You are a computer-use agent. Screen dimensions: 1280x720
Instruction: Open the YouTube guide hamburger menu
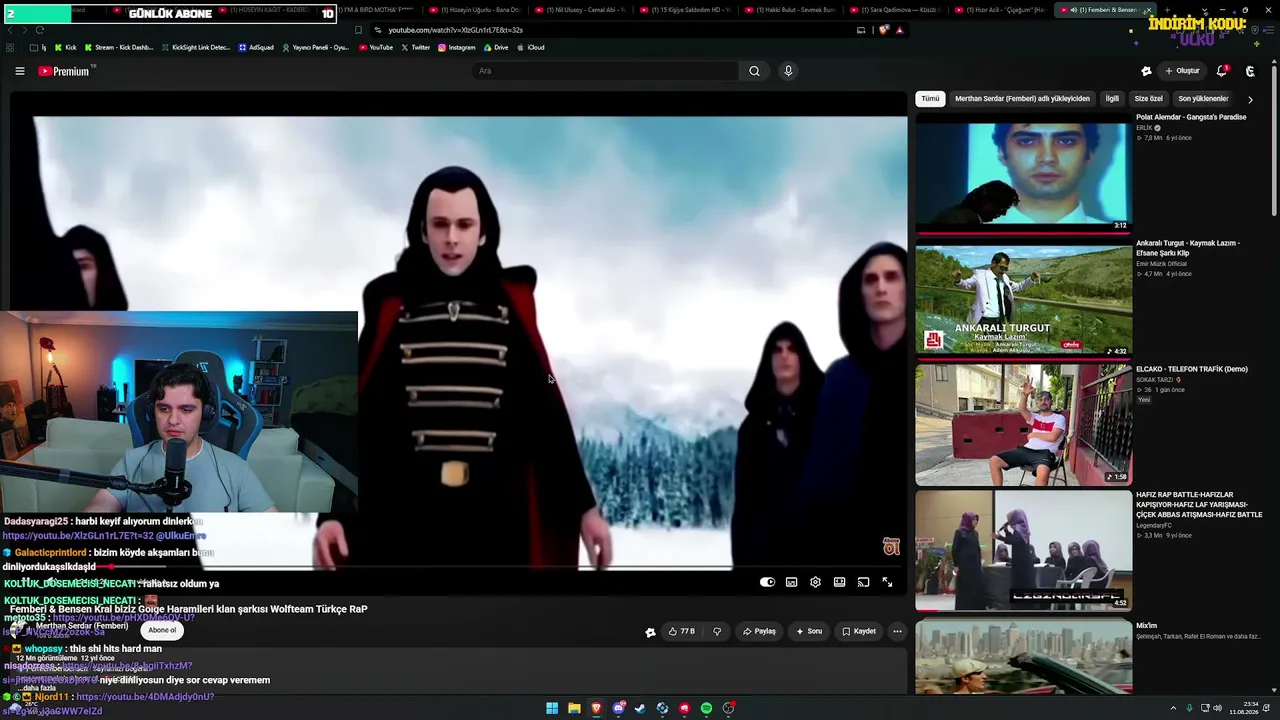pos(20,71)
